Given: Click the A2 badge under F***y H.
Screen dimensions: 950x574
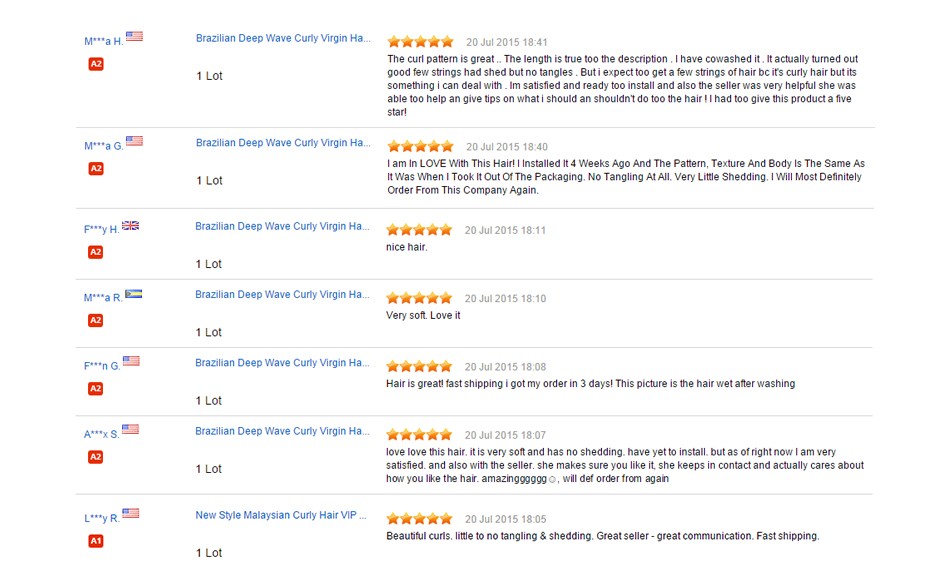Looking at the screenshot, I should pos(96,252).
